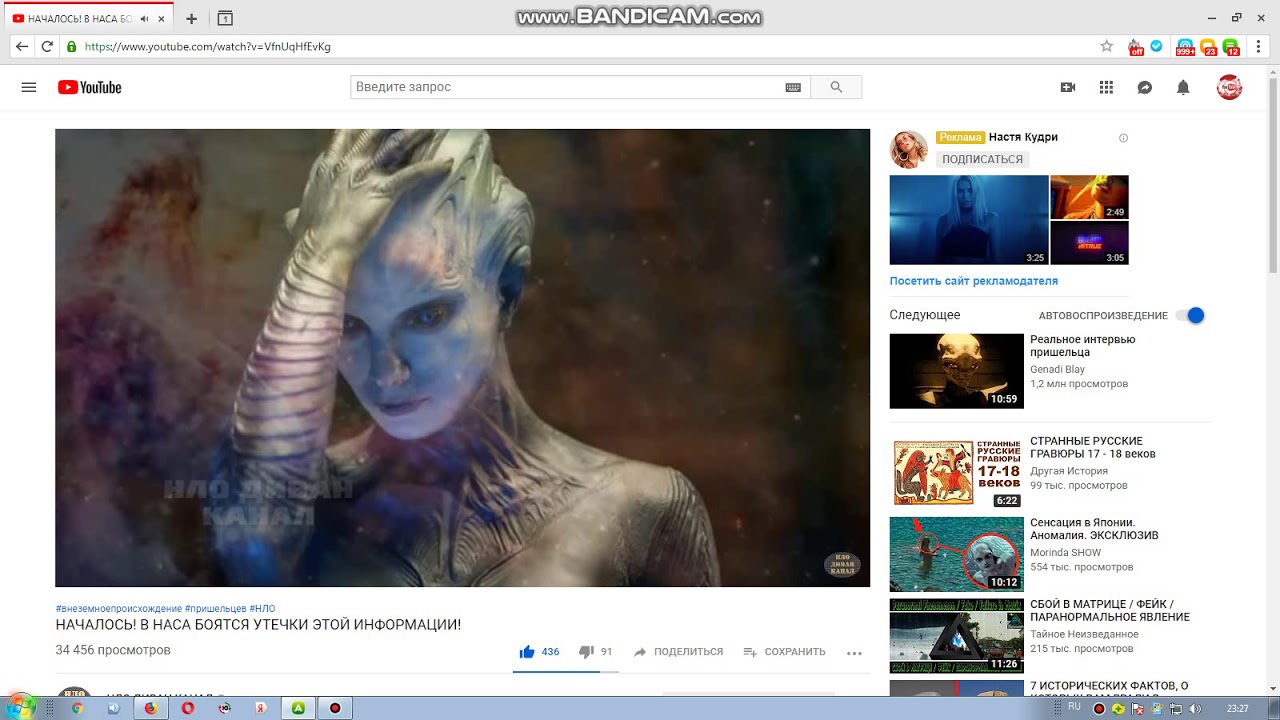Open the Windows Start menu
Screen dimensions: 1280x720
20,707
